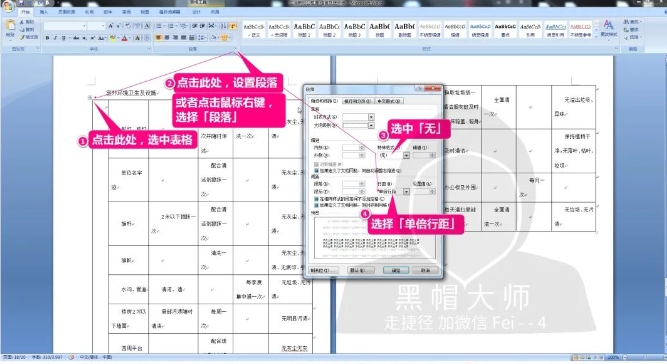Open the Paragraph group dialog launcher

point(235,49)
